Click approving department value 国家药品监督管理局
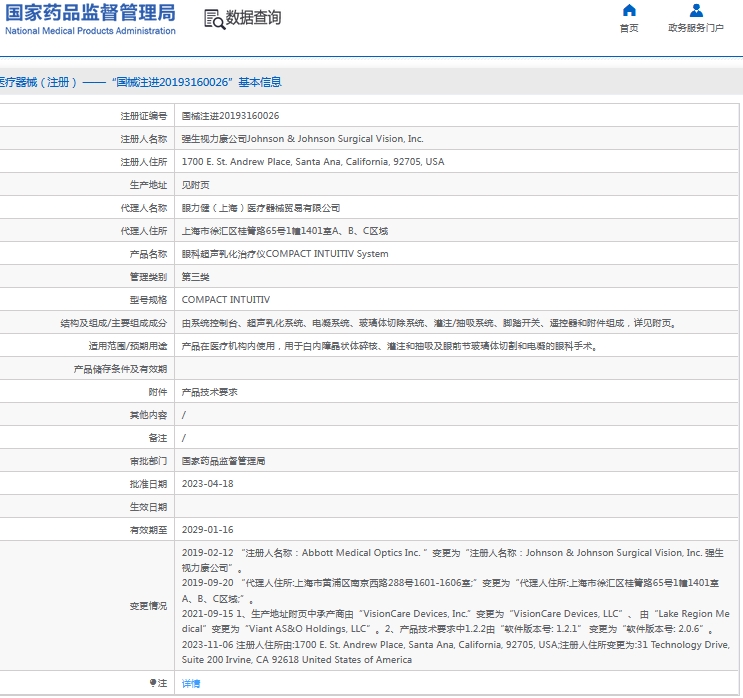The width and height of the screenshot is (743, 698). pos(223,461)
